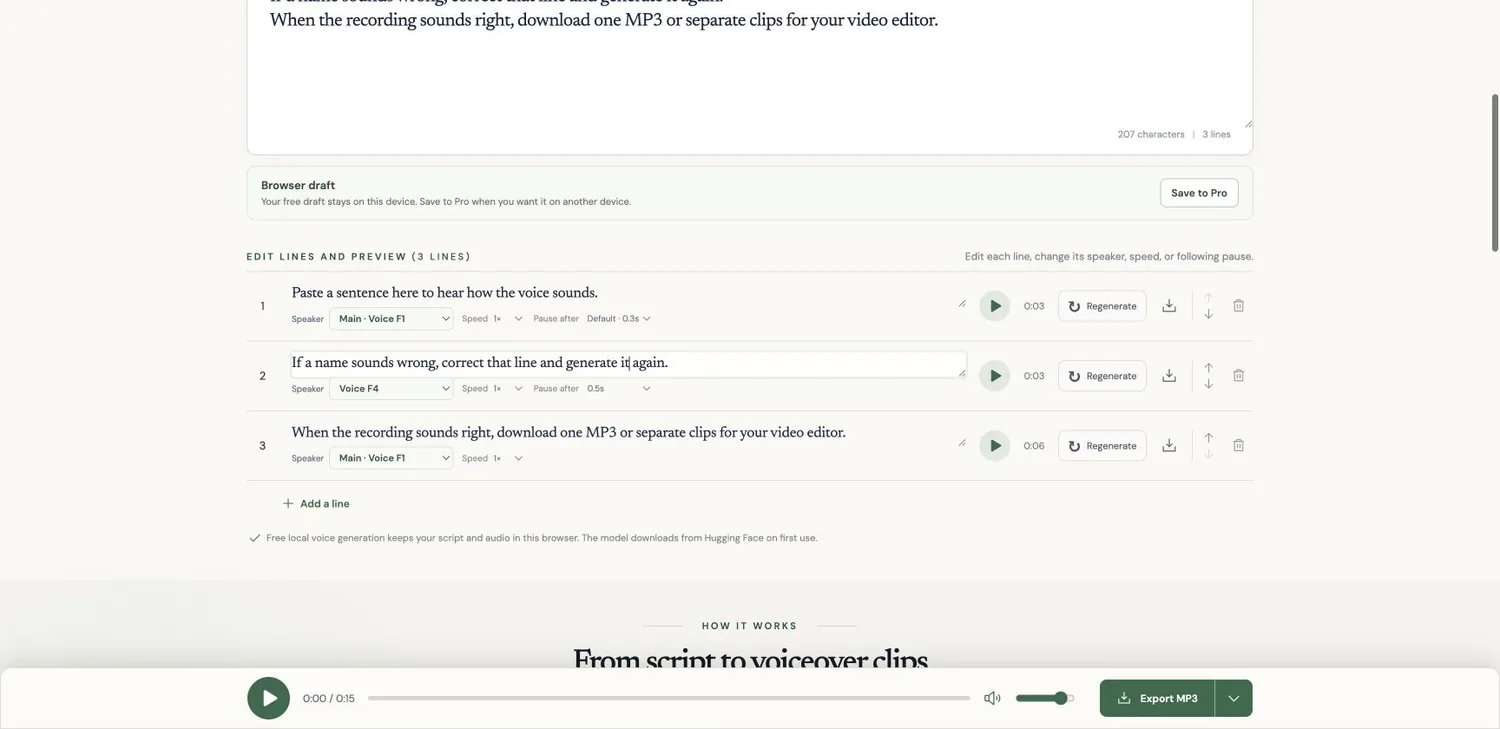Regenerate audio for line 2
The width and height of the screenshot is (1500, 729).
pos(1102,376)
